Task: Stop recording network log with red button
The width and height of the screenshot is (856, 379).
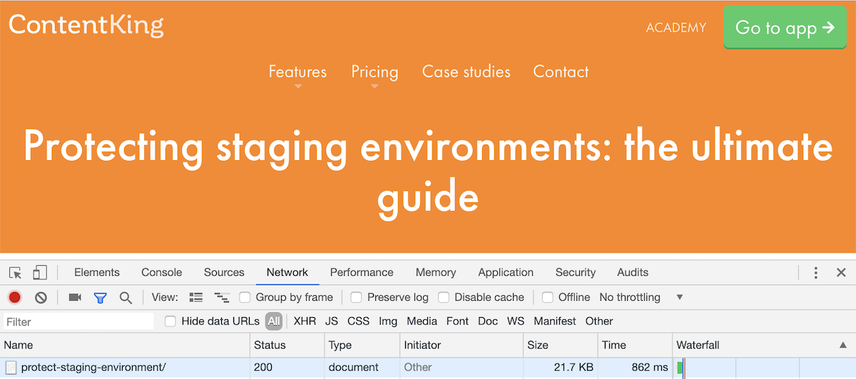Action: (x=15, y=298)
